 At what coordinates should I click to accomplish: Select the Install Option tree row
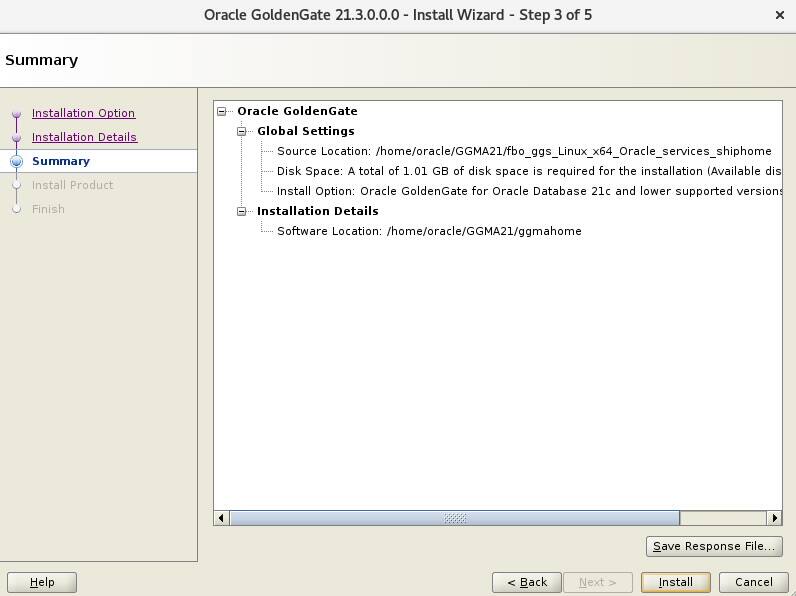(529, 191)
